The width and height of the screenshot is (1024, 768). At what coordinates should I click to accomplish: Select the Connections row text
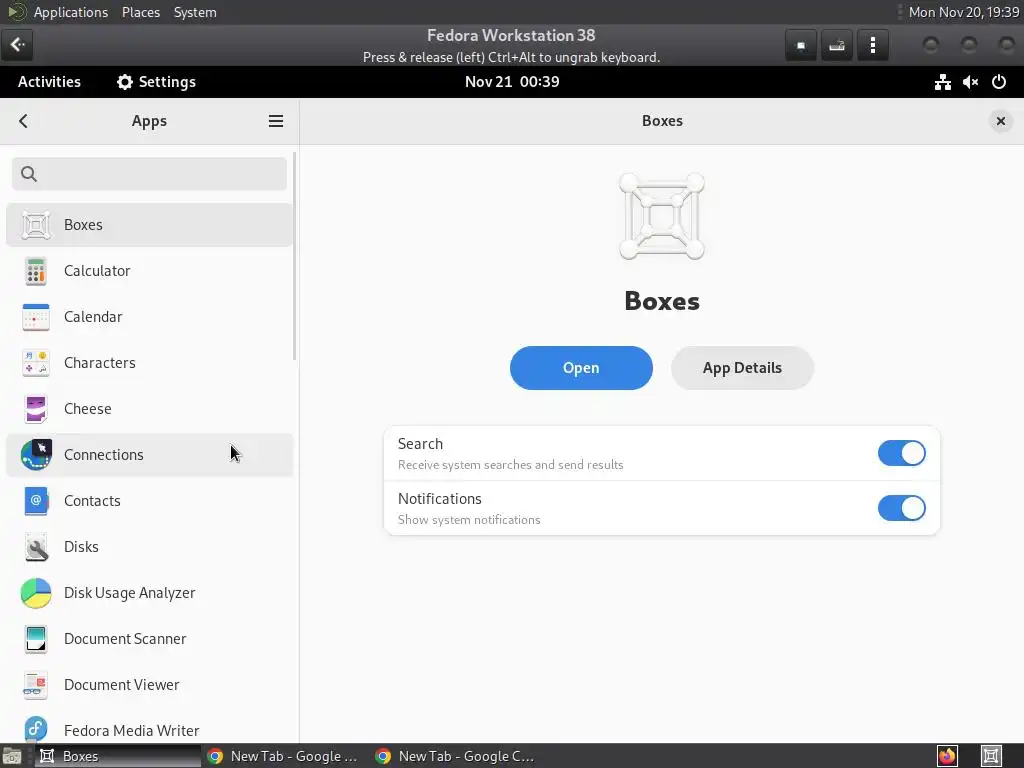[104, 455]
